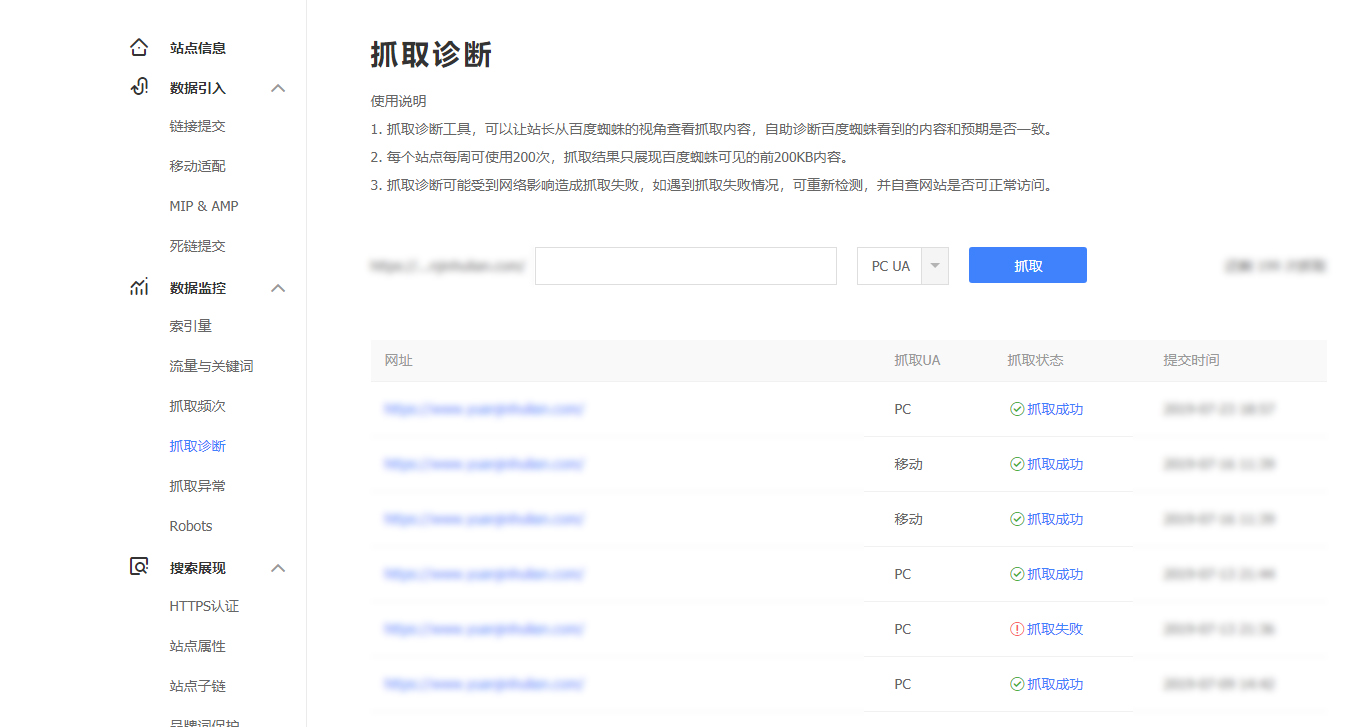Collapse the 搜索展现 section

click(278, 567)
